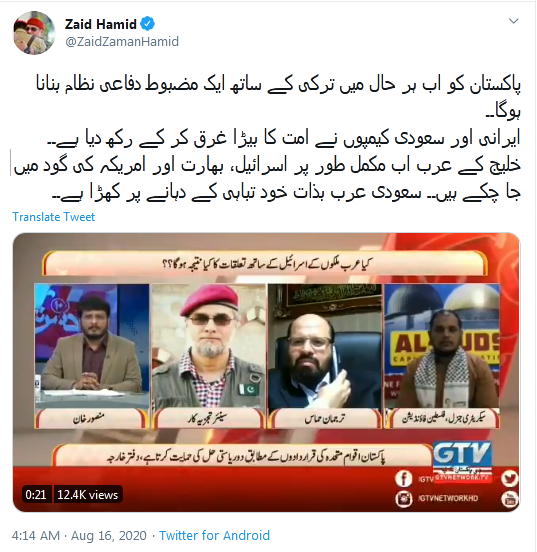Viewport: 537px width, 552px height.
Task: Expand the tweet options chevron menu
Action: 513,21
